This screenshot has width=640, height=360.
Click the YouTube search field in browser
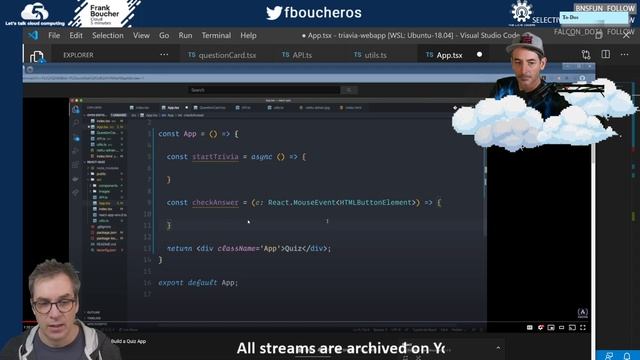[x=264, y=90]
